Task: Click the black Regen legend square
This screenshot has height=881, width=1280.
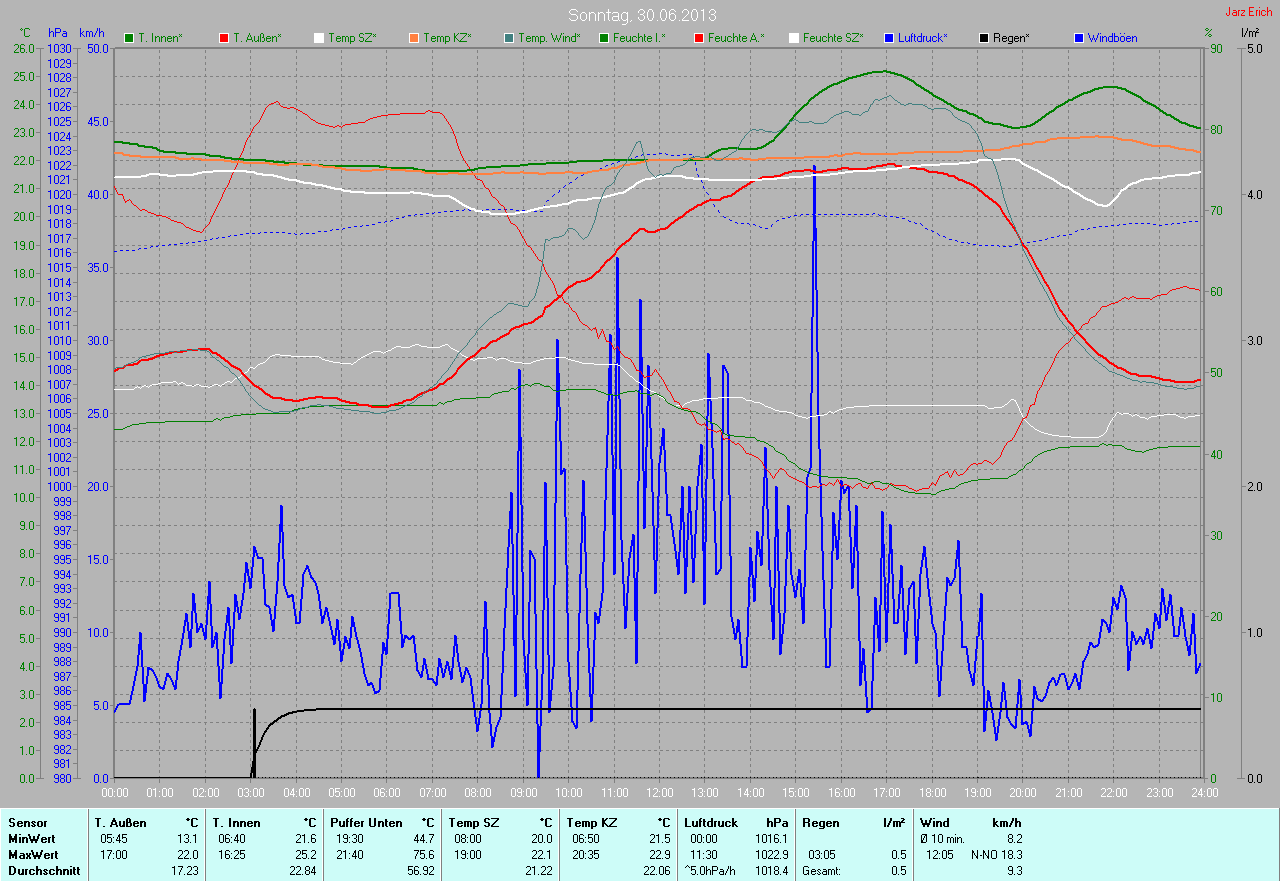Action: coord(984,38)
